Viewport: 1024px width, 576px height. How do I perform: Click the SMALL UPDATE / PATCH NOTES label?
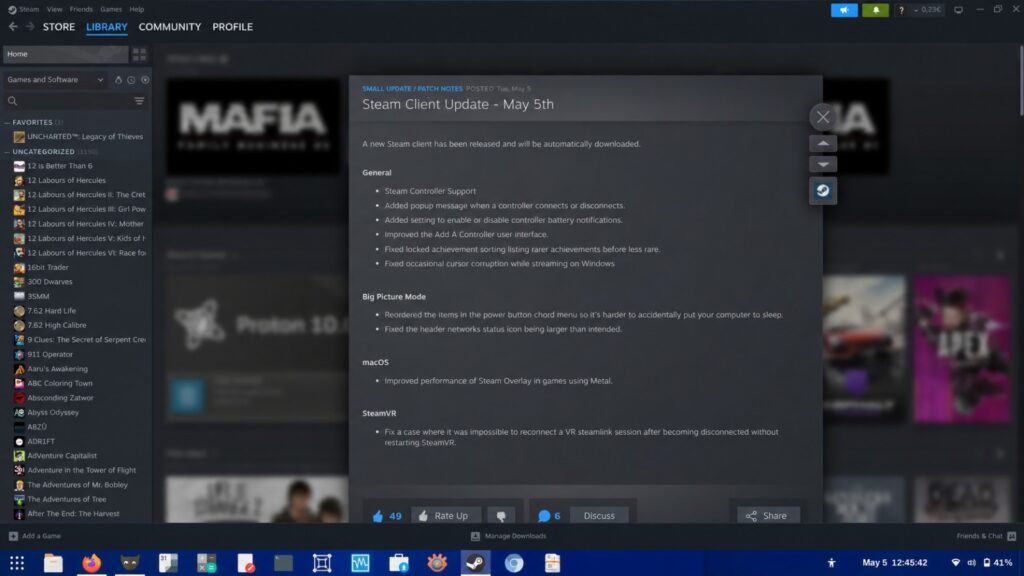pos(412,88)
